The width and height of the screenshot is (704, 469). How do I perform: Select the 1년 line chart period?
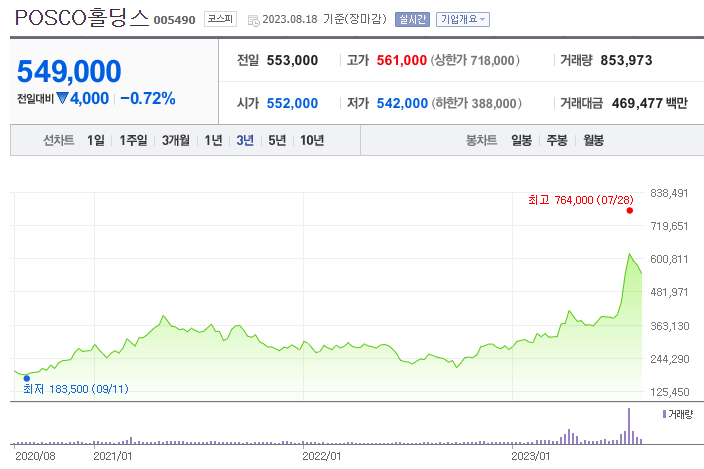pos(213,140)
